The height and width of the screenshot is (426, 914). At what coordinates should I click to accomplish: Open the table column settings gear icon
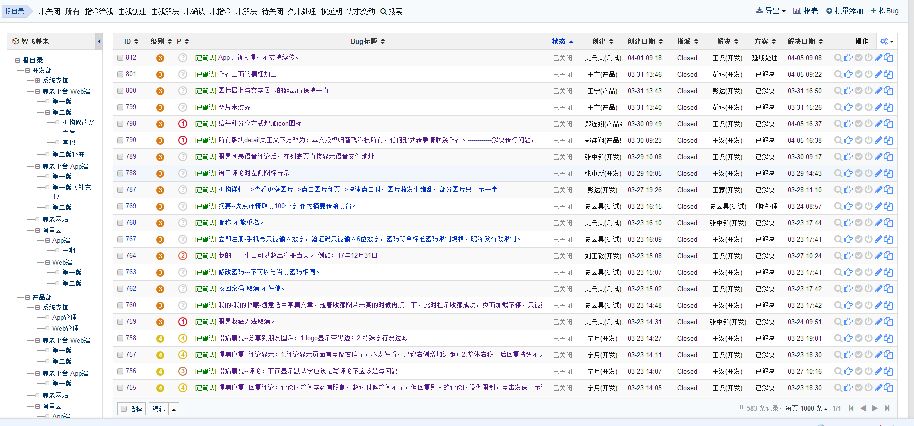click(x=887, y=41)
